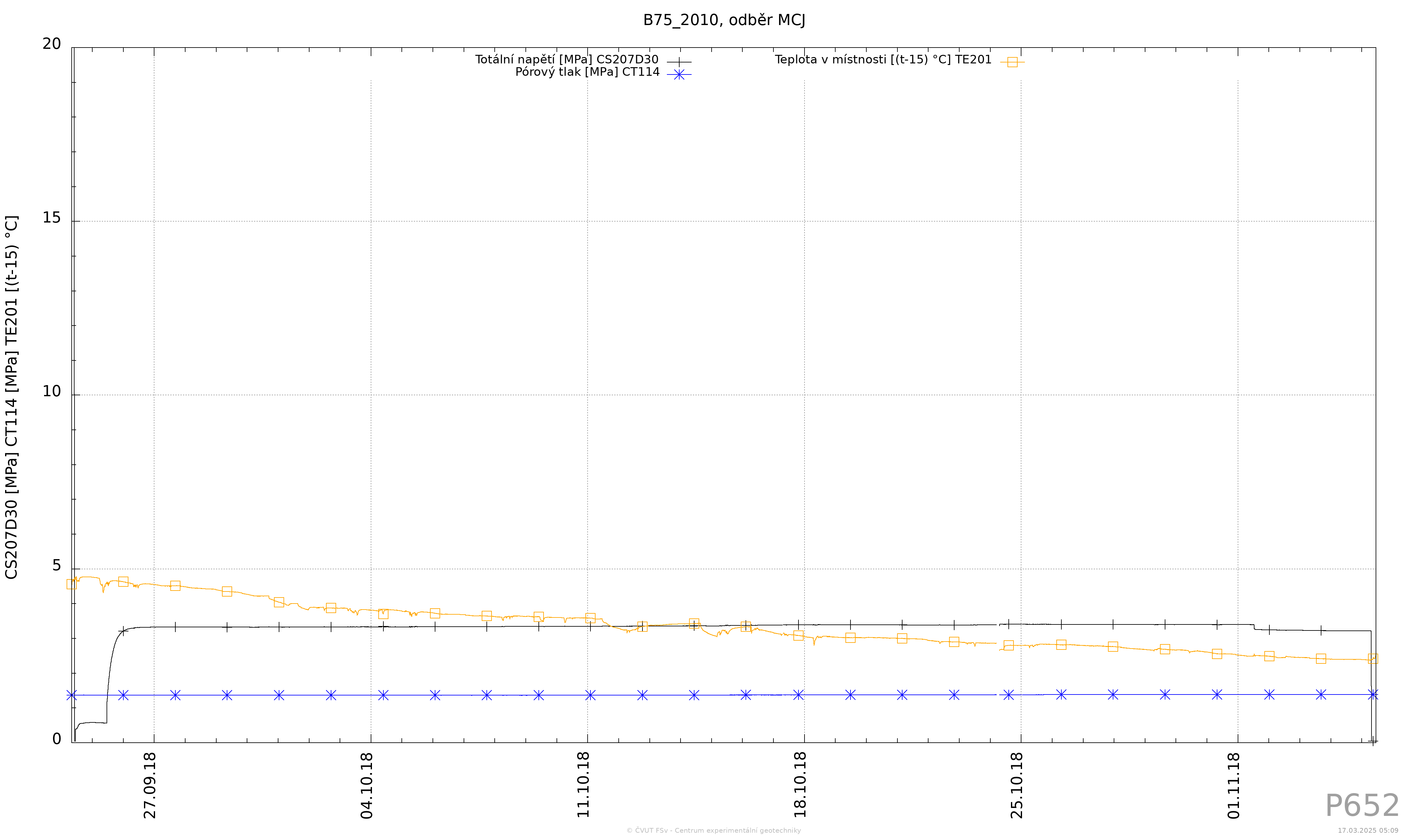
Task: Click the black plus legend sample marker
Action: [x=678, y=62]
